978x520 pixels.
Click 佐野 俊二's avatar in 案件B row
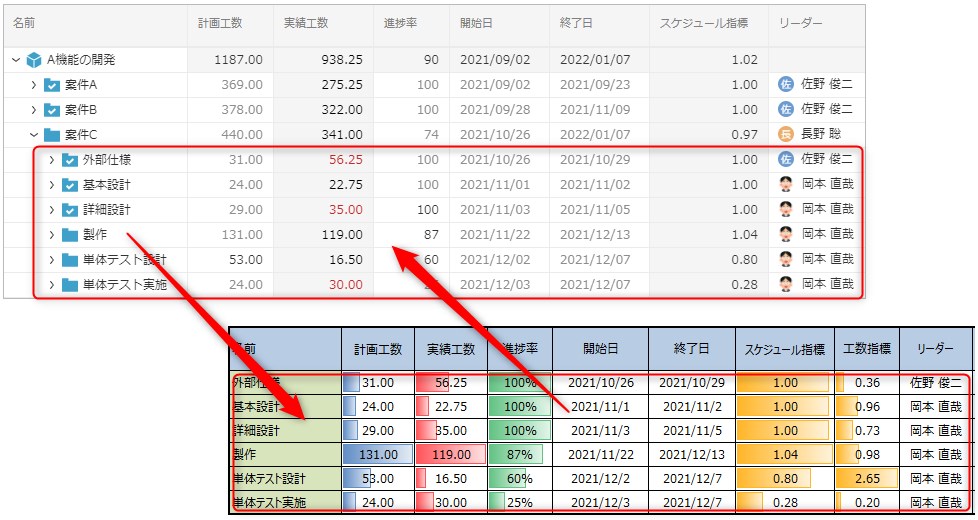pos(785,110)
